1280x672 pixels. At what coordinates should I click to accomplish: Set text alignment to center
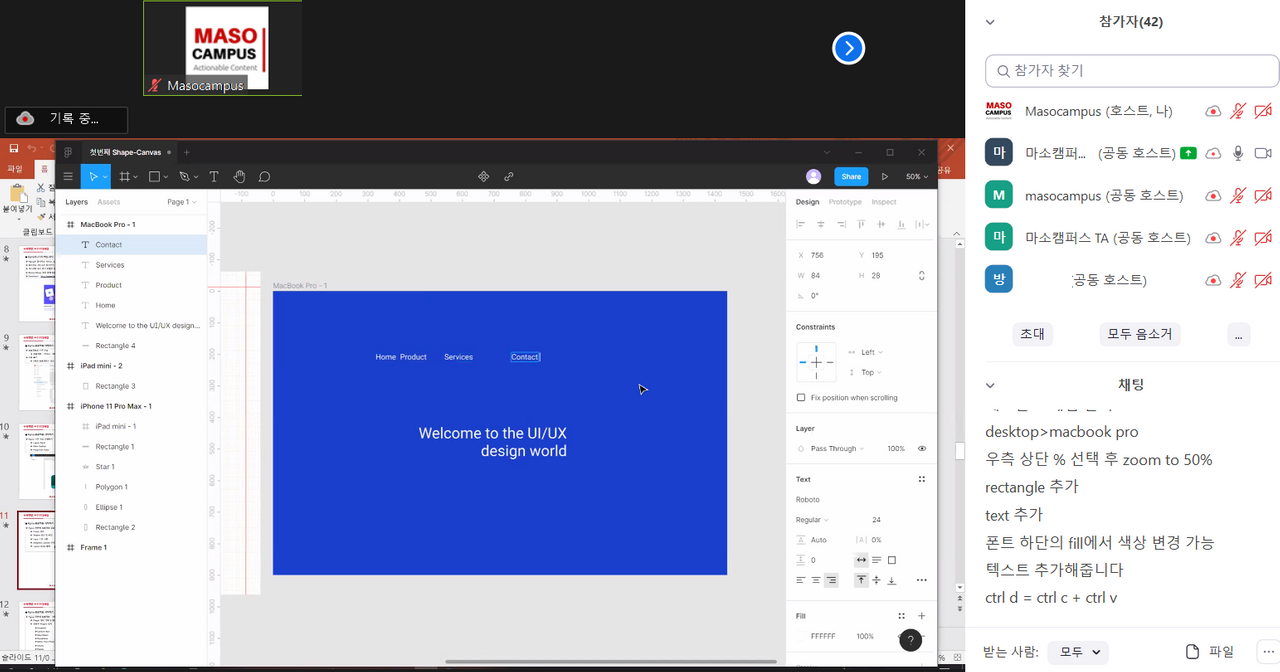[816, 580]
